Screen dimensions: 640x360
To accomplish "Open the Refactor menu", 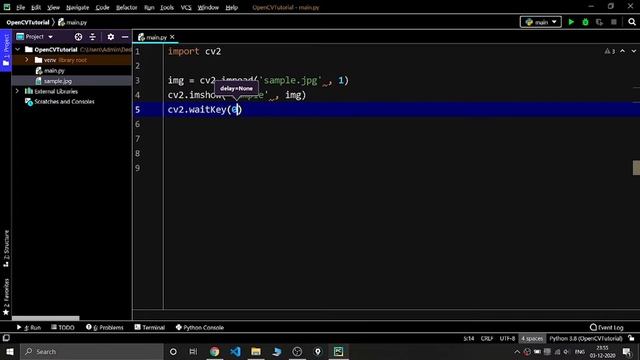I will [127, 7].
